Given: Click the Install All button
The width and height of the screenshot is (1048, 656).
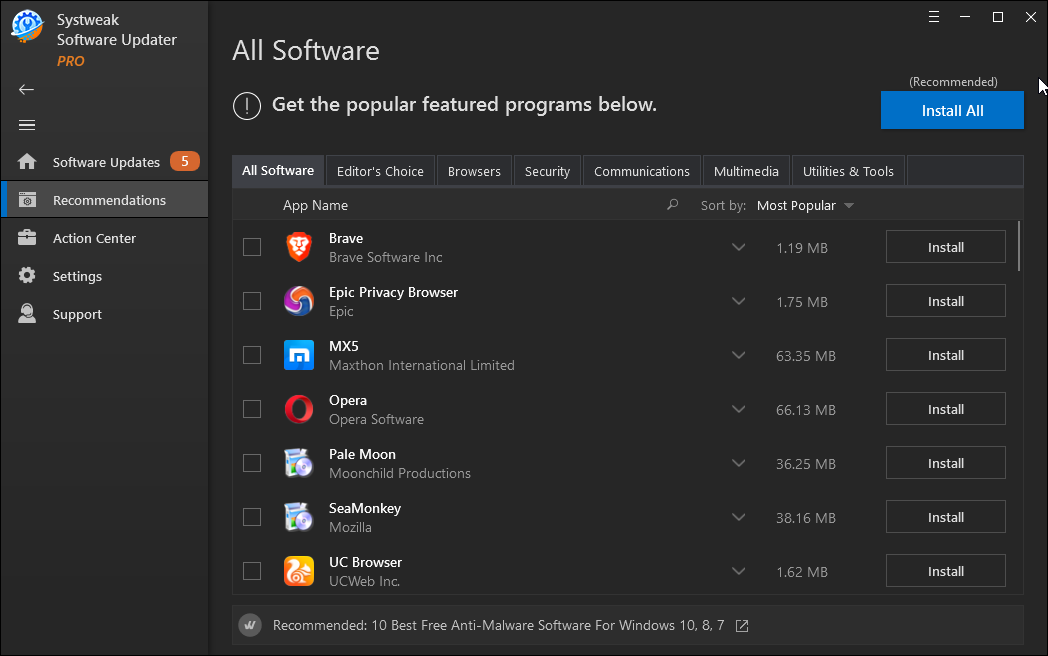Looking at the screenshot, I should [x=952, y=110].
